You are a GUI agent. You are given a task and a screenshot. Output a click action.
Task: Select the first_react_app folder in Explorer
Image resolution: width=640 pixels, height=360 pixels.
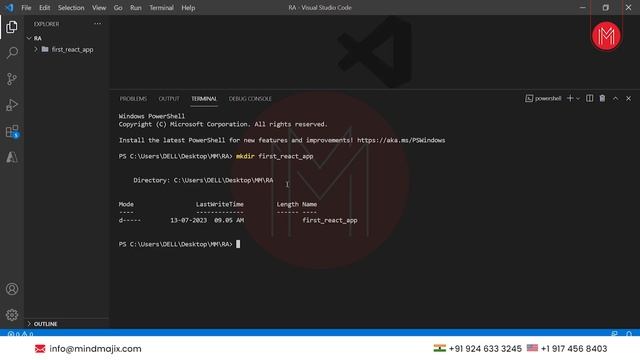click(x=72, y=49)
